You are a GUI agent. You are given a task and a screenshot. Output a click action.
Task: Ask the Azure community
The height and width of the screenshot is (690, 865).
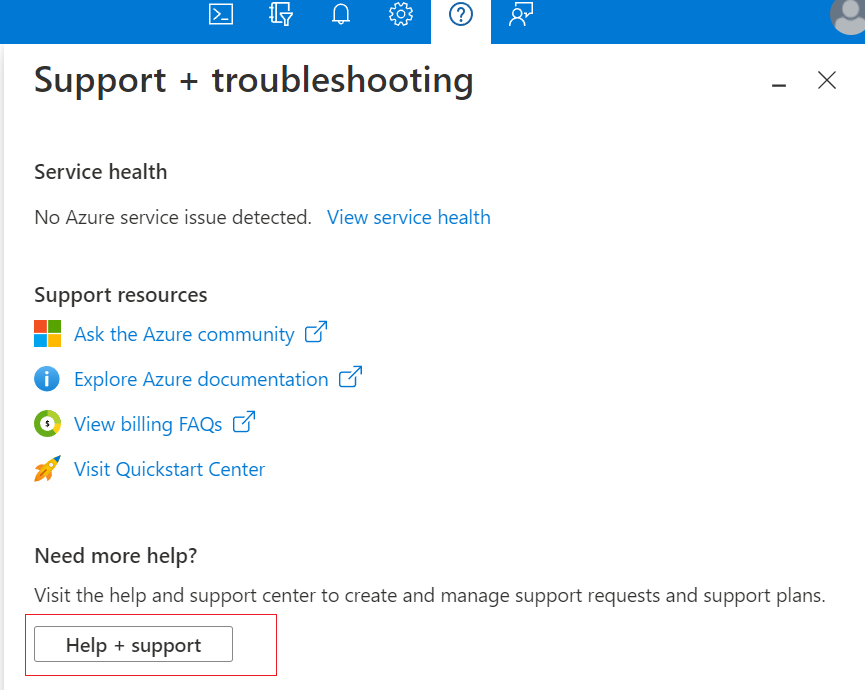pos(183,333)
